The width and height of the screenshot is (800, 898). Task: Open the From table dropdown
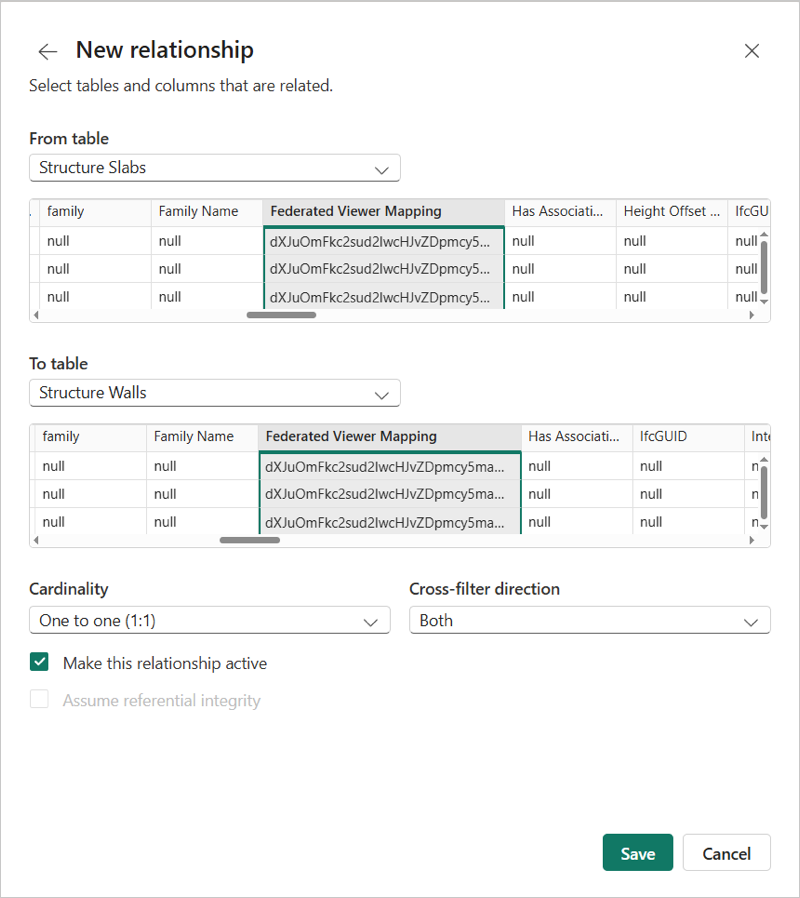coord(214,168)
